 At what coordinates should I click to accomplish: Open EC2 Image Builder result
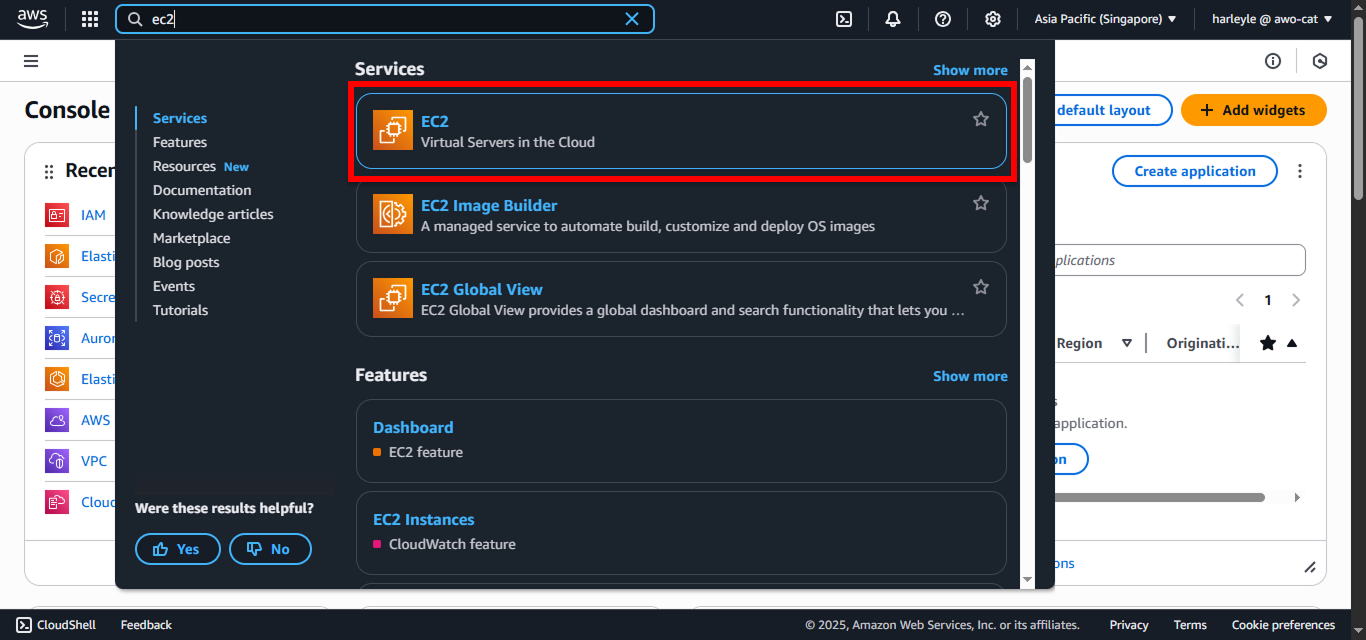(681, 215)
